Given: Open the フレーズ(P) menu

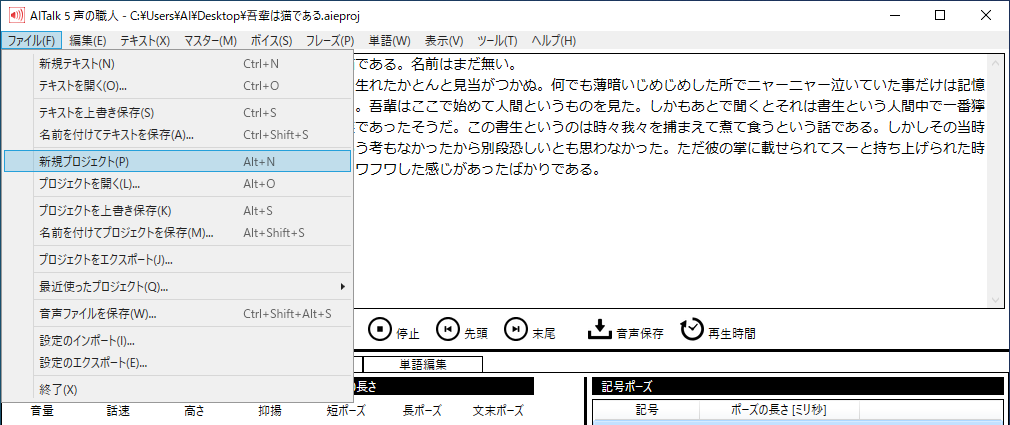Looking at the screenshot, I should [x=330, y=41].
